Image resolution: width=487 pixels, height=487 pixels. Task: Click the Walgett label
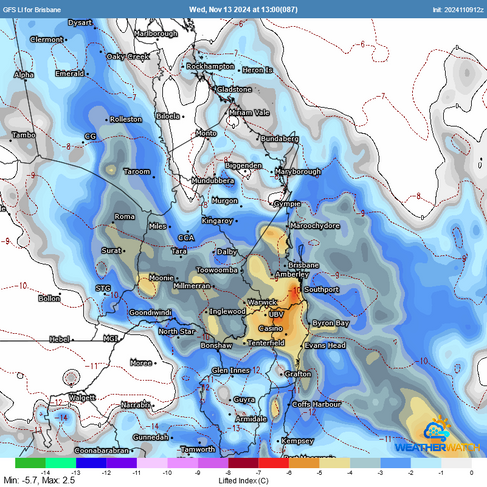point(82,398)
